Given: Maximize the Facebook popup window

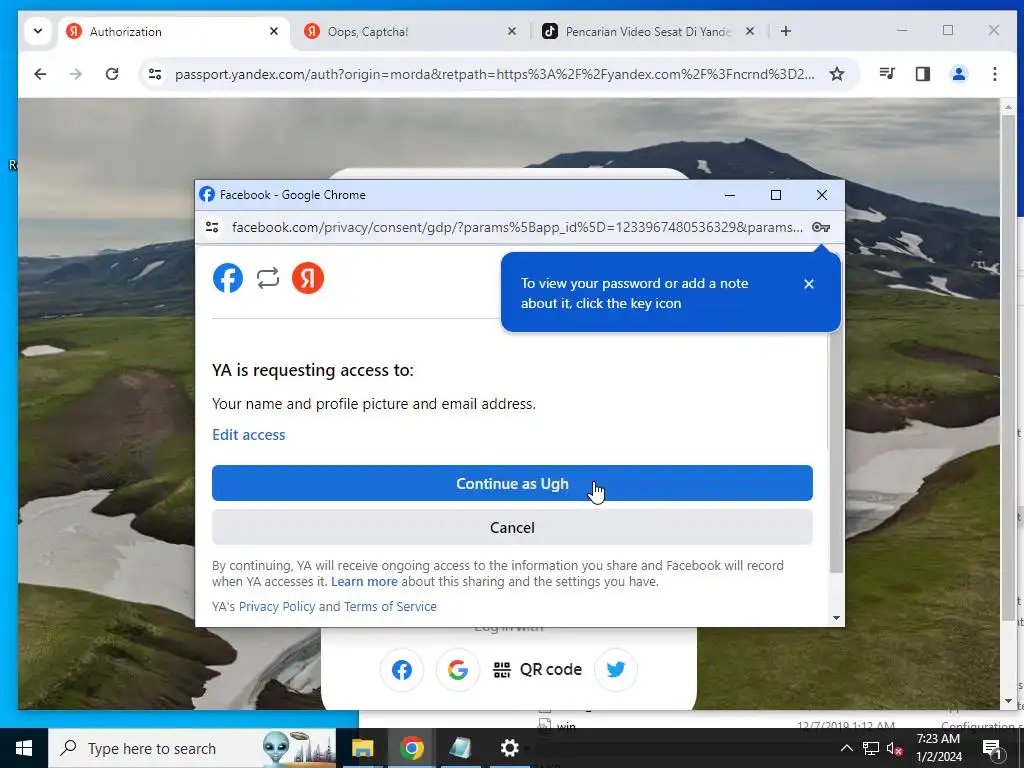Looking at the screenshot, I should coord(776,195).
